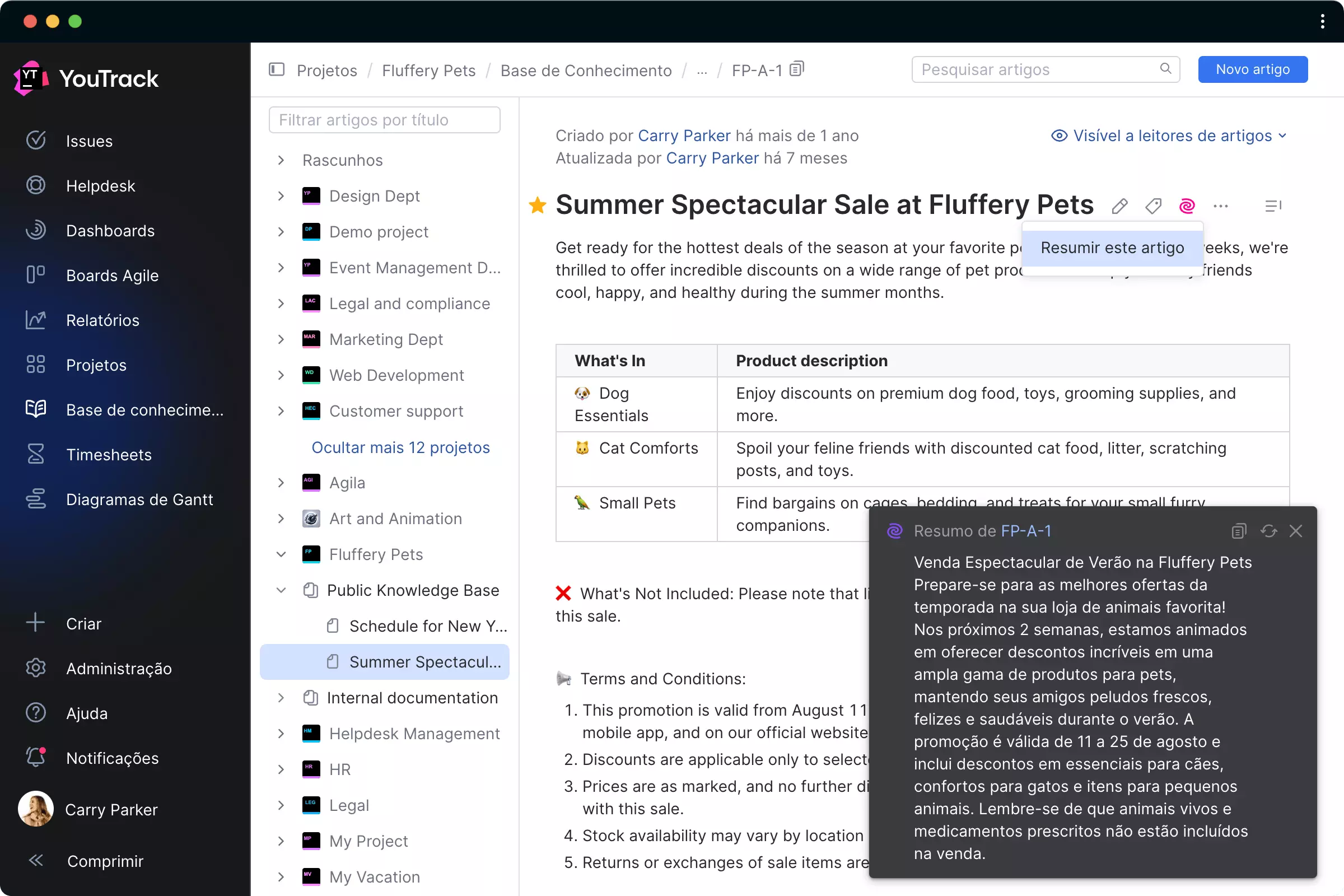The height and width of the screenshot is (896, 1344).
Task: Open the three-dot article options menu
Action: click(1221, 206)
